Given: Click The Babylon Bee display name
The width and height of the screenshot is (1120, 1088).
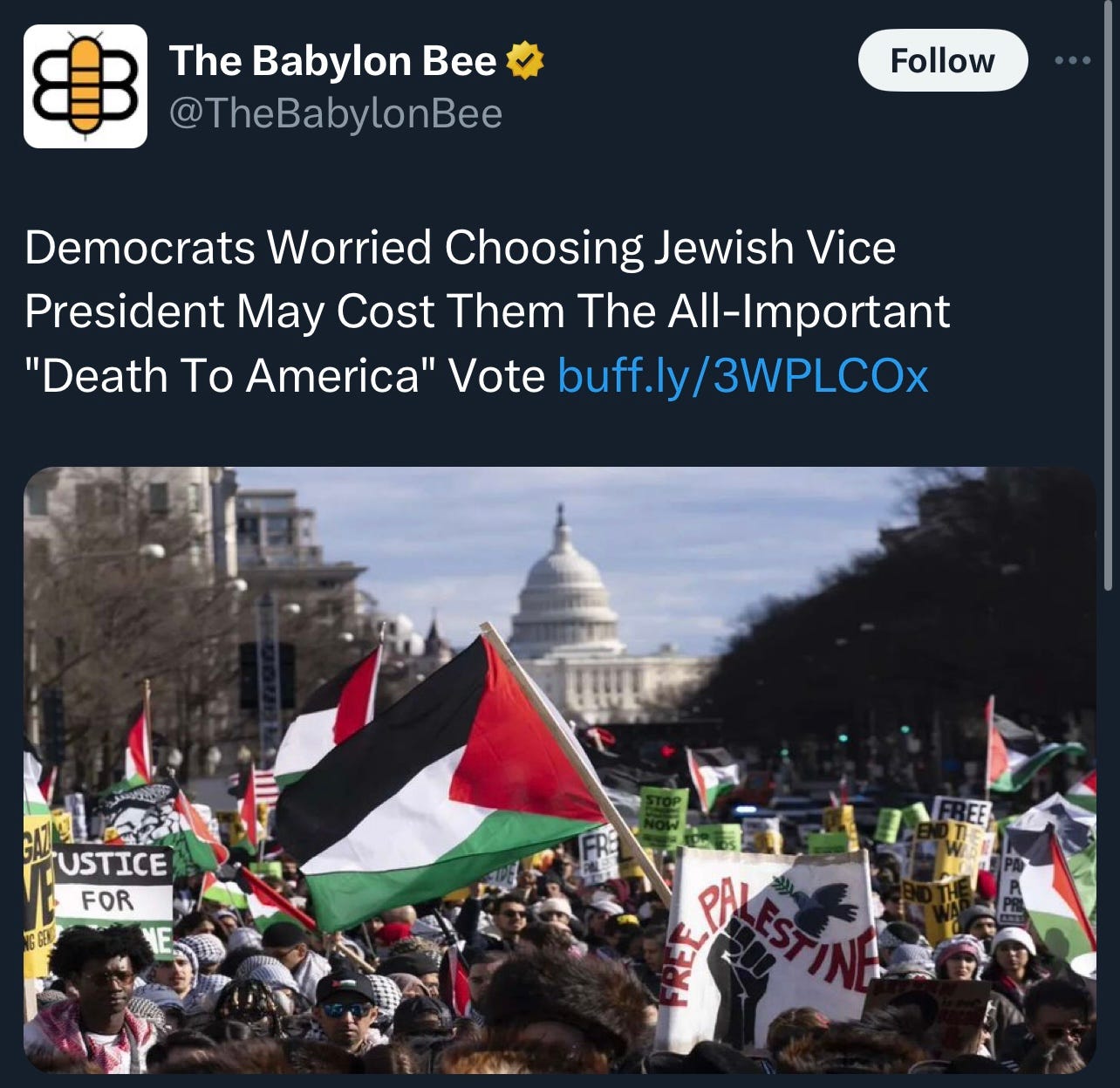Looking at the screenshot, I should 332,60.
